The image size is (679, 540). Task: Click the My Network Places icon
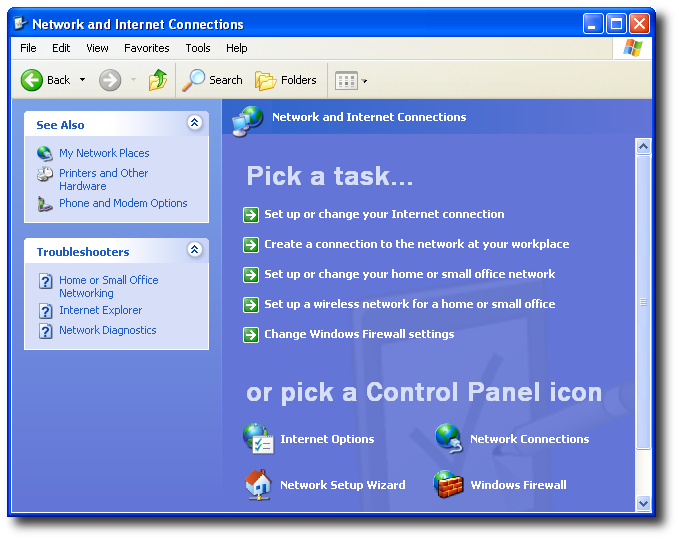pyautogui.click(x=45, y=153)
